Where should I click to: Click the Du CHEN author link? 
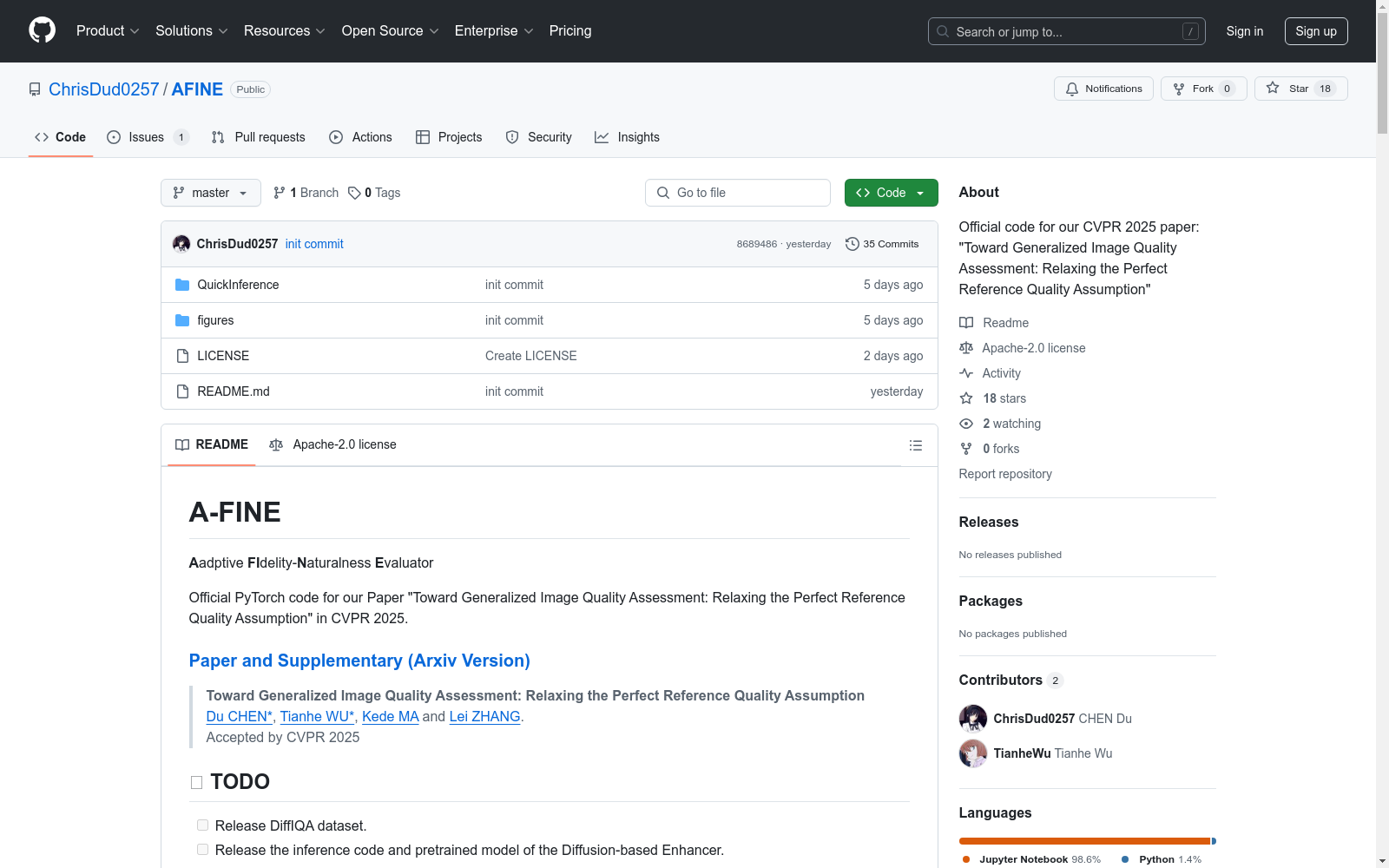pos(240,716)
